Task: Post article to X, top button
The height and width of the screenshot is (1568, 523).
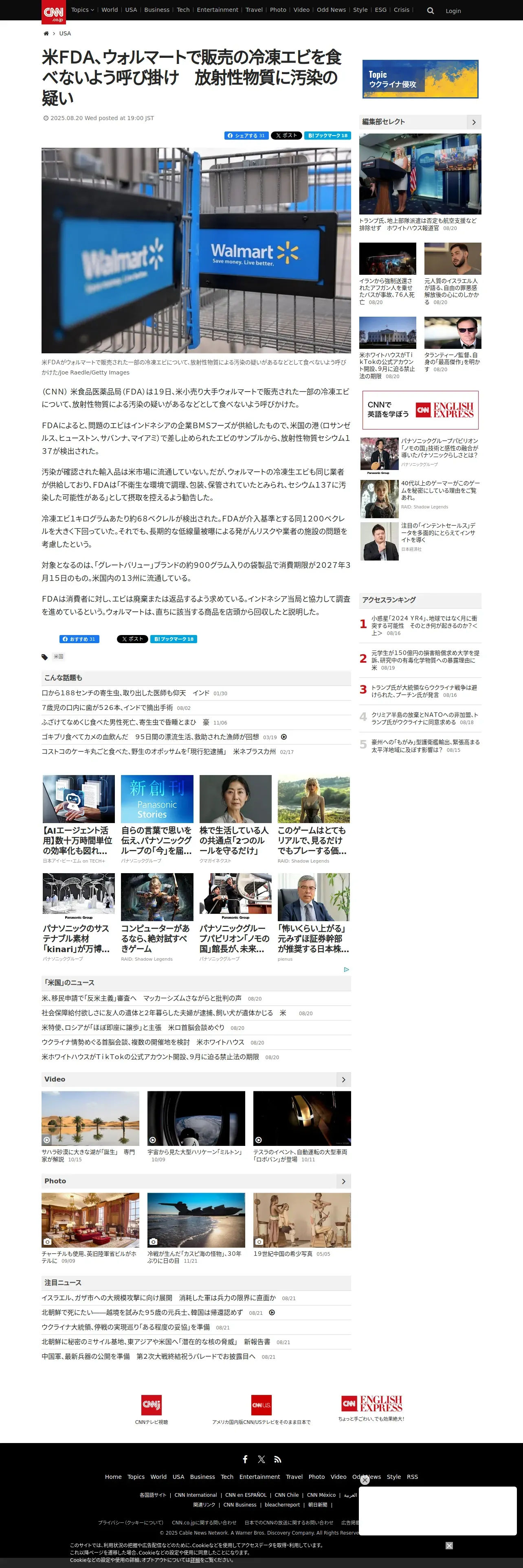Action: point(286,136)
